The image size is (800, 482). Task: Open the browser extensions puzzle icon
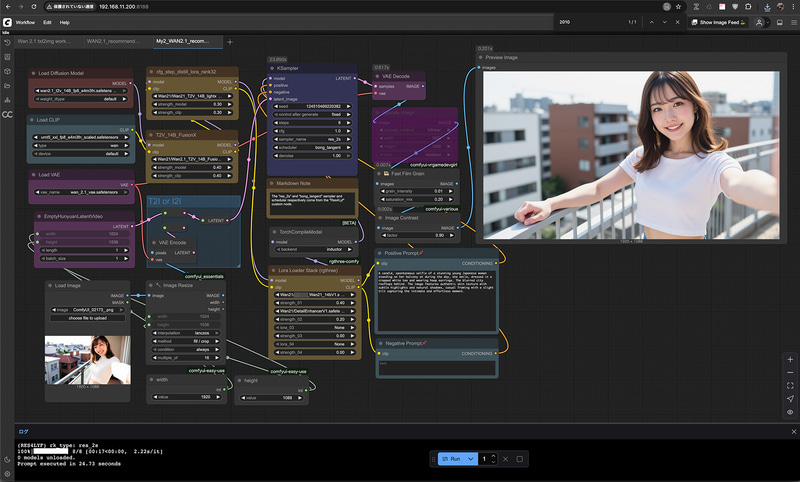[x=748, y=7]
